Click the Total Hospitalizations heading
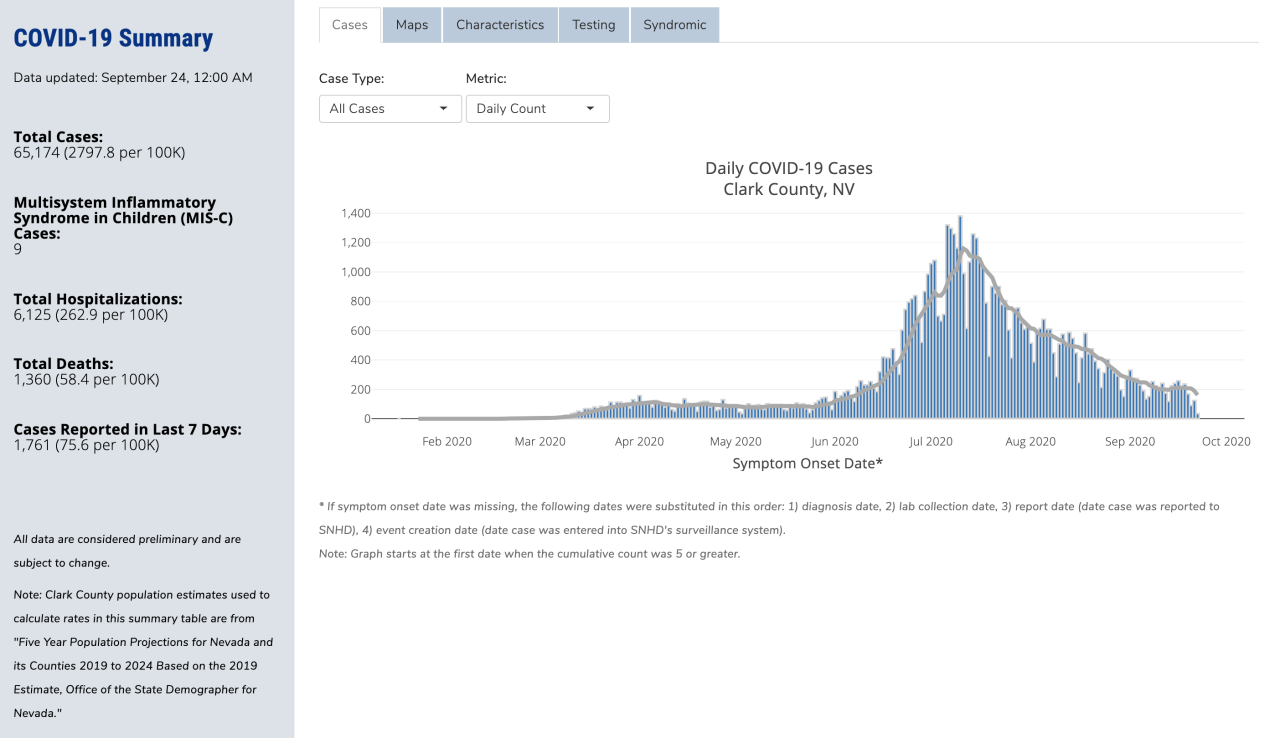Viewport: 1280px width, 738px height. pyautogui.click(x=98, y=299)
